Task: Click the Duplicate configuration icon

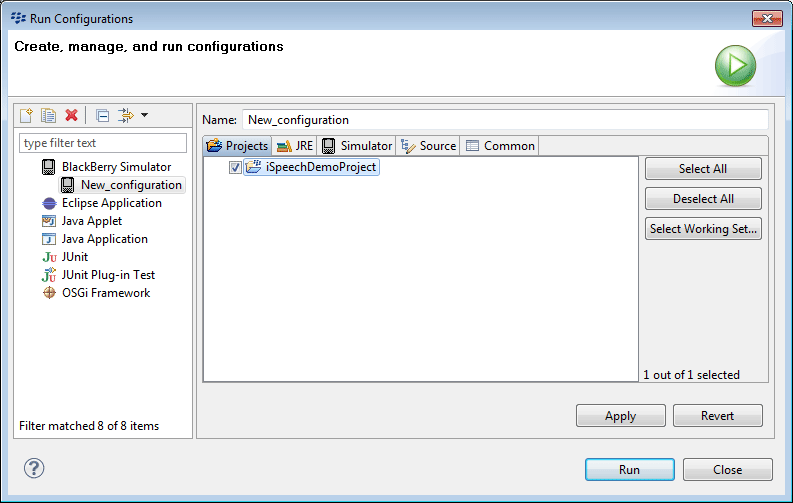Action: (x=48, y=116)
